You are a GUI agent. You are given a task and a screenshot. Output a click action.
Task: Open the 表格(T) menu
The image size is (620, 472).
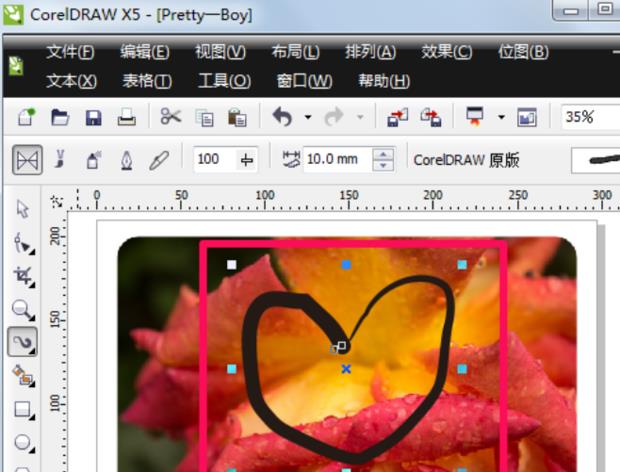147,81
